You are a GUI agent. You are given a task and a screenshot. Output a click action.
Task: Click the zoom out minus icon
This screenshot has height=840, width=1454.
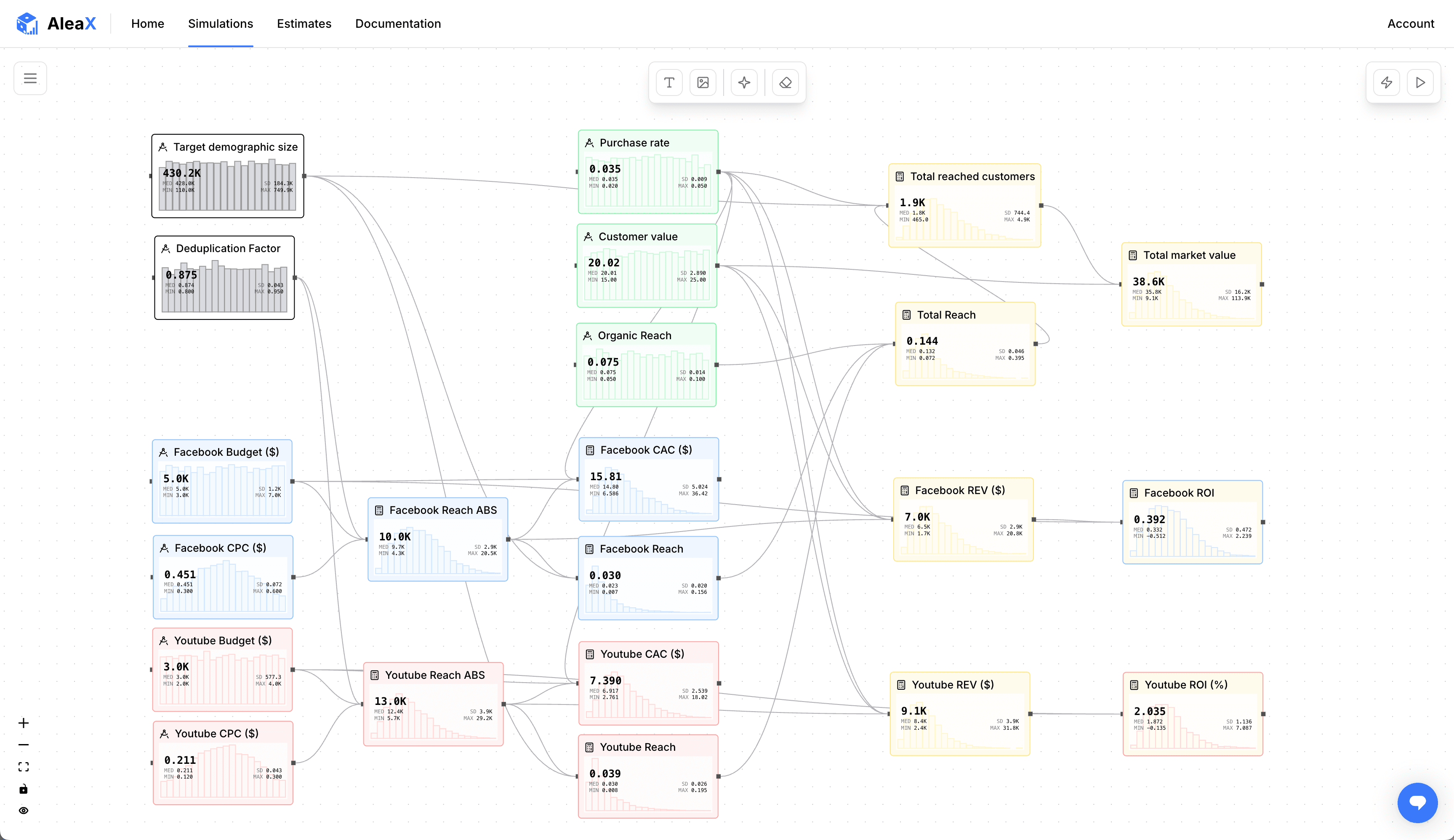point(24,745)
